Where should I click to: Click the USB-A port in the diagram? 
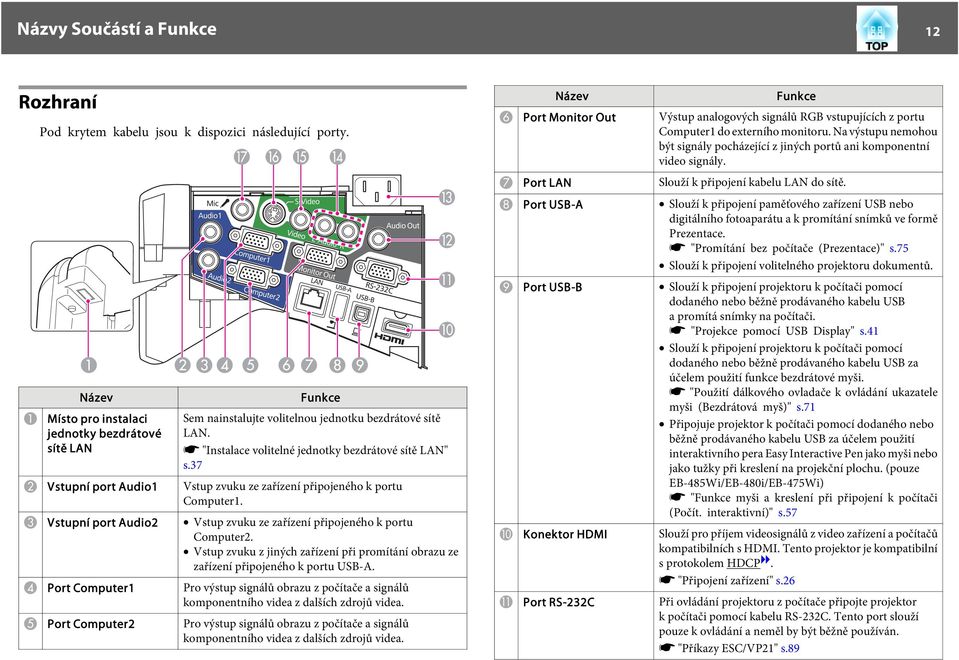coord(340,305)
